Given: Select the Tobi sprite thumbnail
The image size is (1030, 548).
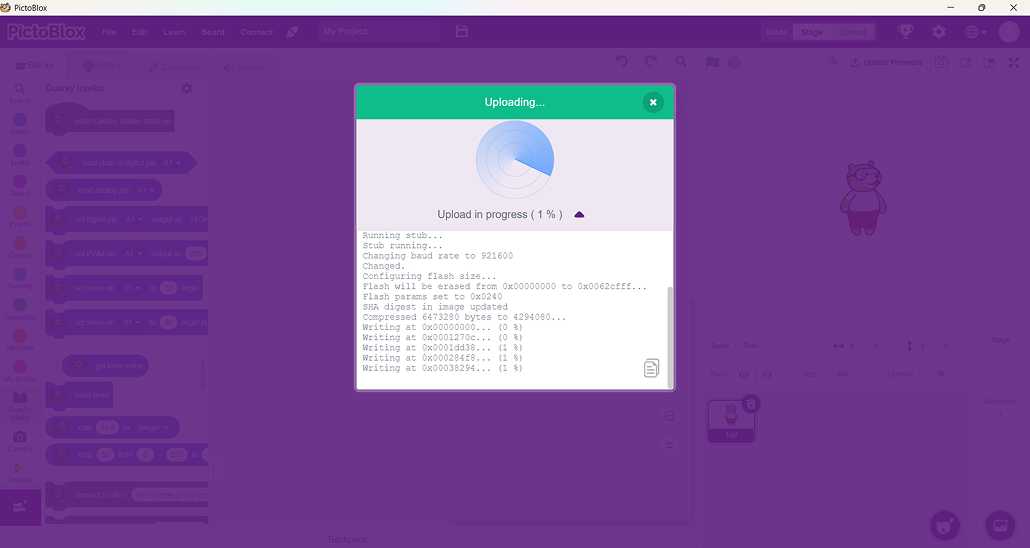Looking at the screenshot, I should tap(731, 421).
